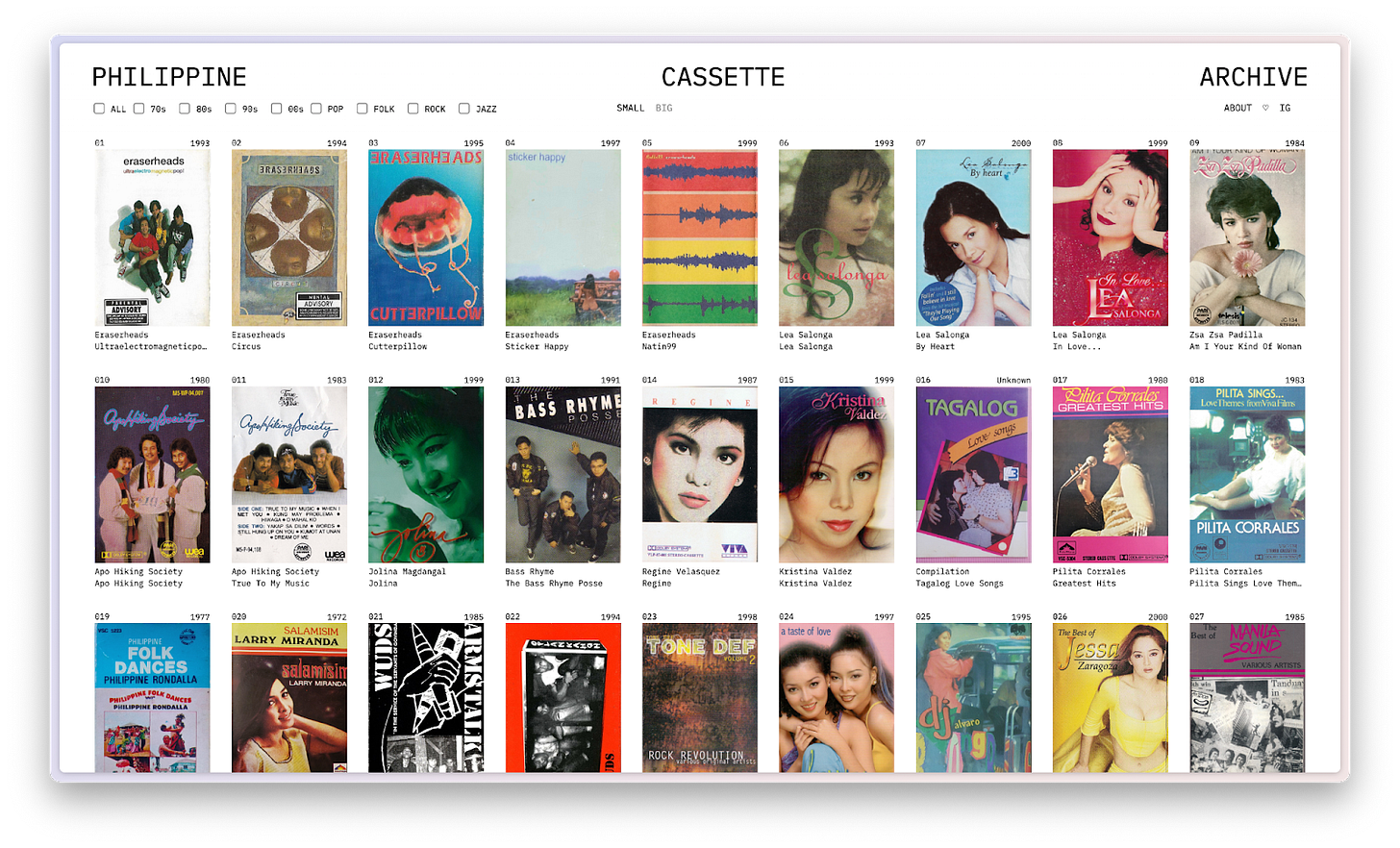The width and height of the screenshot is (1400, 848).
Task: View the WUDS Armstalk cassette cover
Action: (x=426, y=698)
